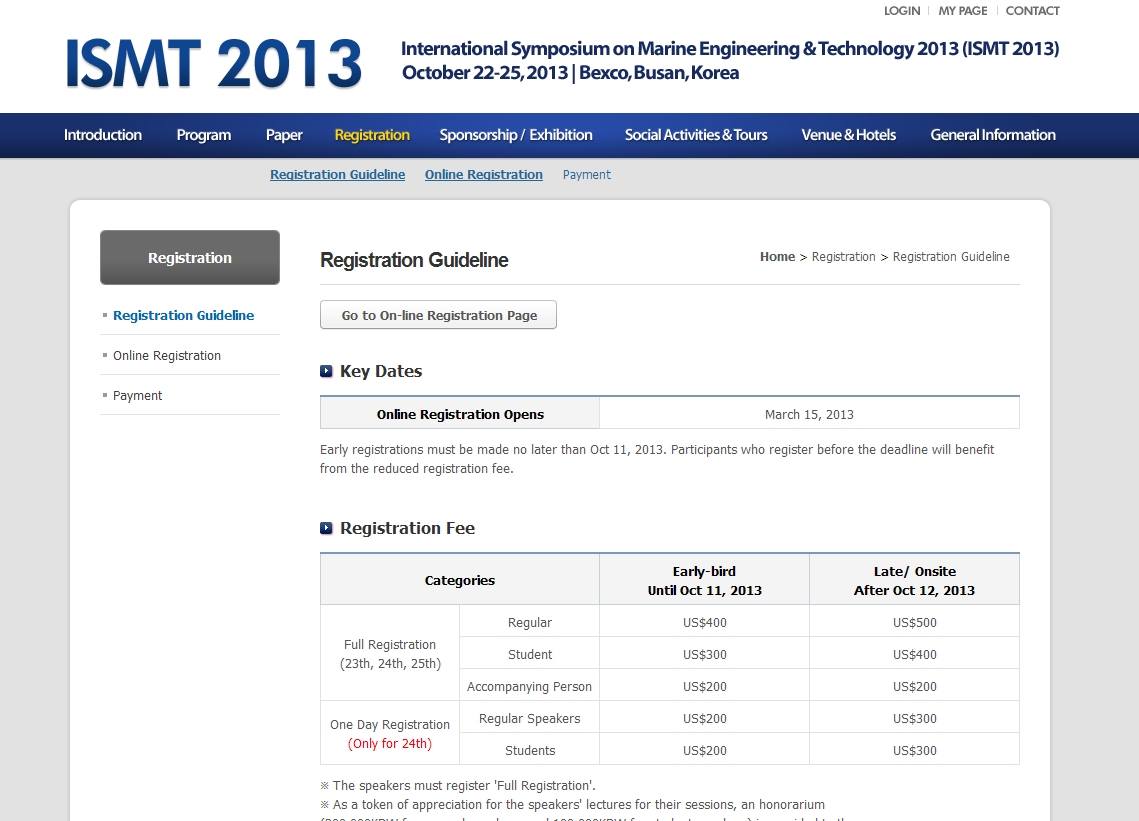Click the early registration deadline paragraph
This screenshot has width=1139, height=821.
point(657,459)
